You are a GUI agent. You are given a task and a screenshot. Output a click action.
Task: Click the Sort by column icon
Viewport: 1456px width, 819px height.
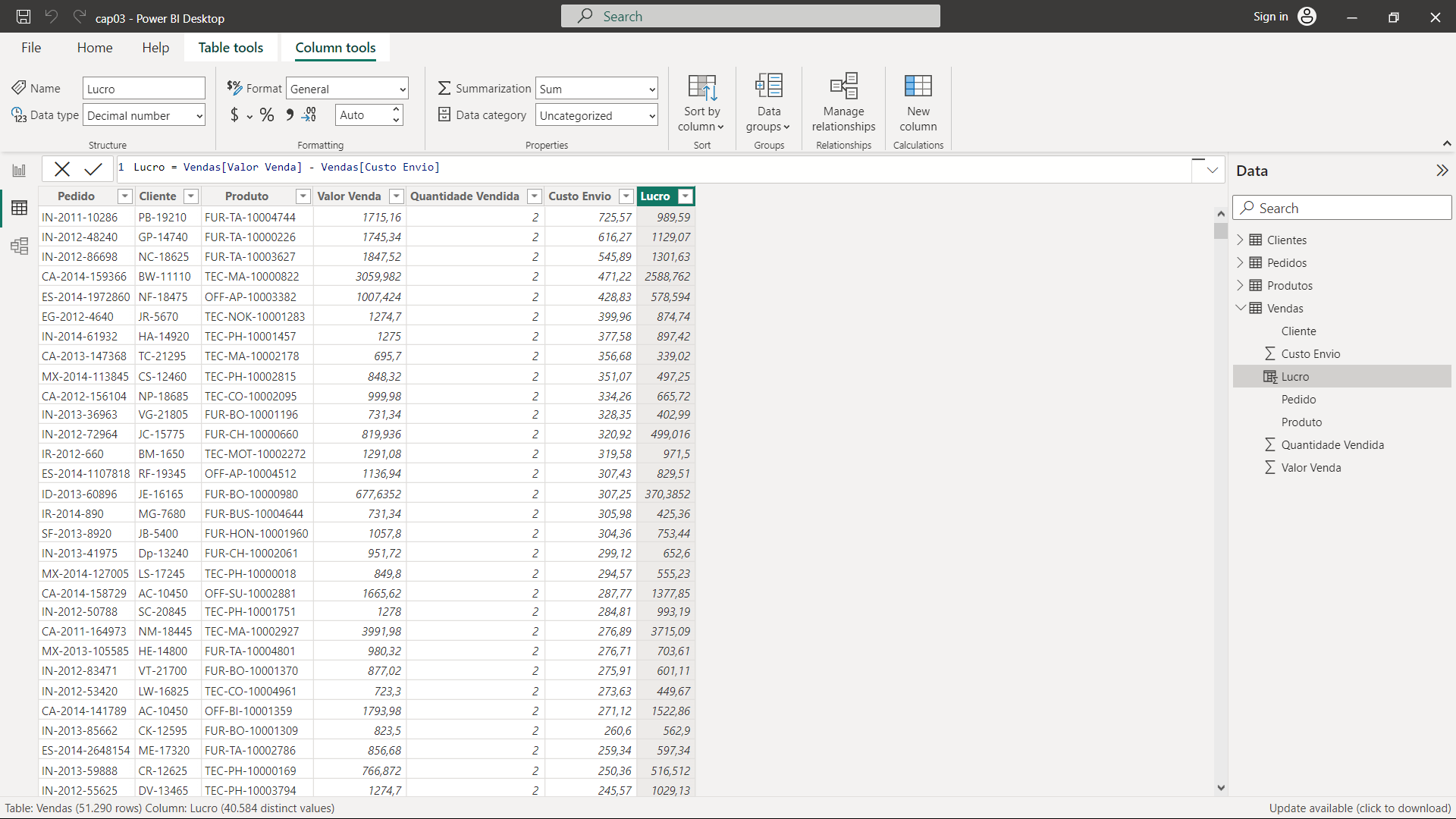pos(701,88)
